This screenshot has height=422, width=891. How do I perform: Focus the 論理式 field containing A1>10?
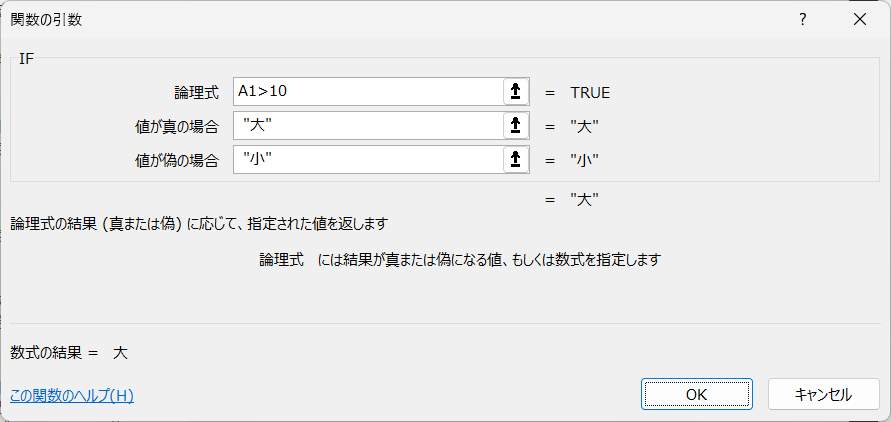click(x=368, y=91)
